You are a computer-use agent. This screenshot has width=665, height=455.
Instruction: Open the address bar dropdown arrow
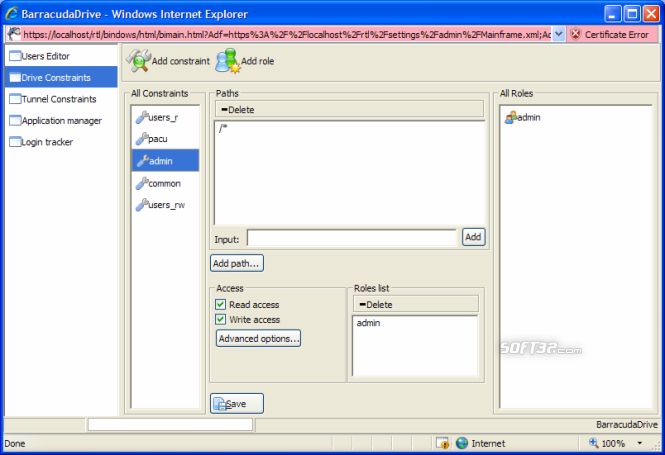pos(559,34)
